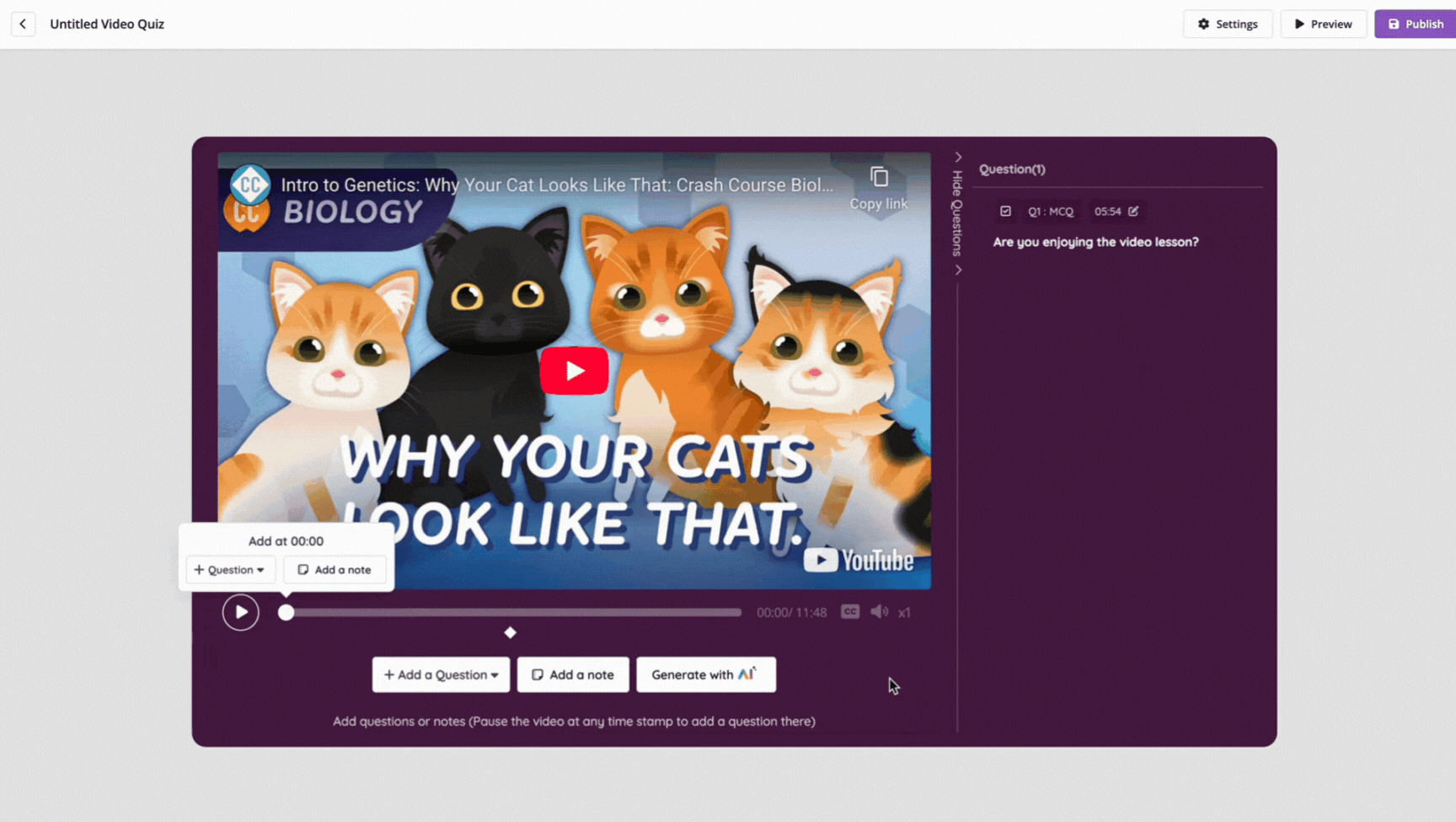1456x822 pixels.
Task: Click the Add at 00:00 label
Action: click(286, 541)
